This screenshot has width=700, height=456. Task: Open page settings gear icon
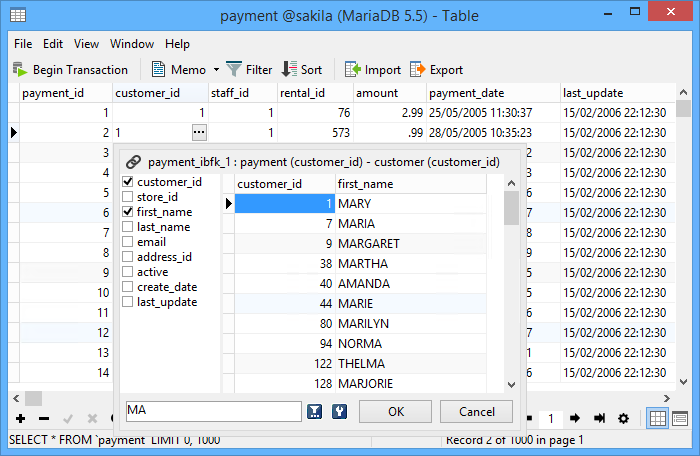(623, 418)
